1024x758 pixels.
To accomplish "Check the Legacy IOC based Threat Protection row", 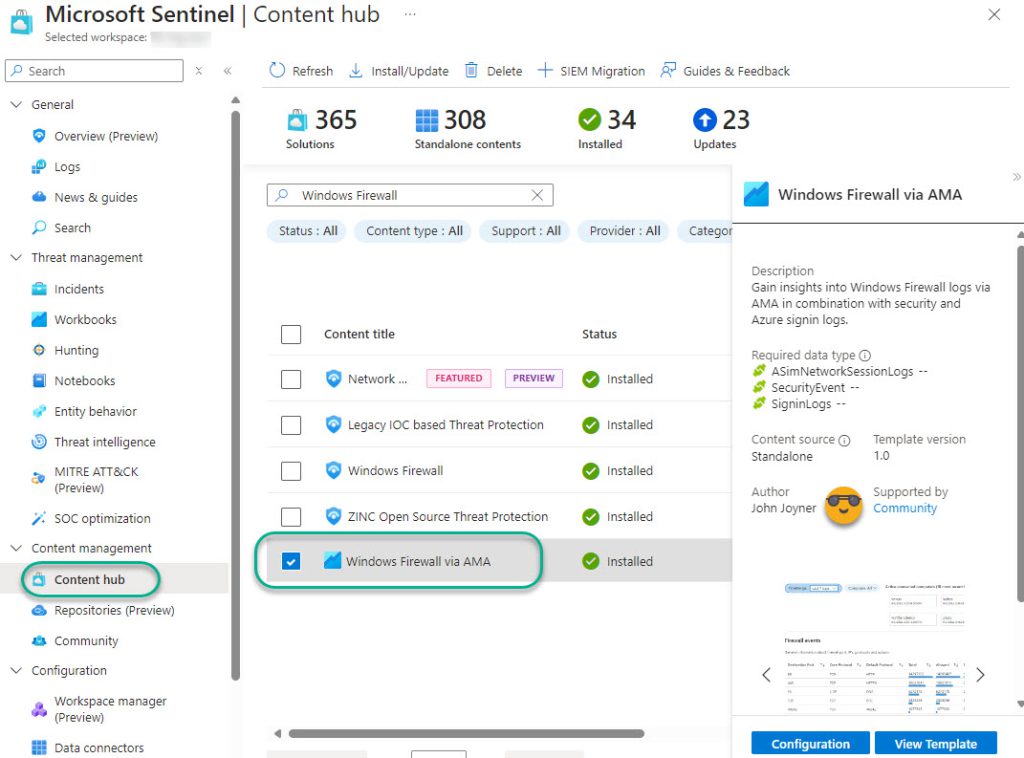I will 291,424.
